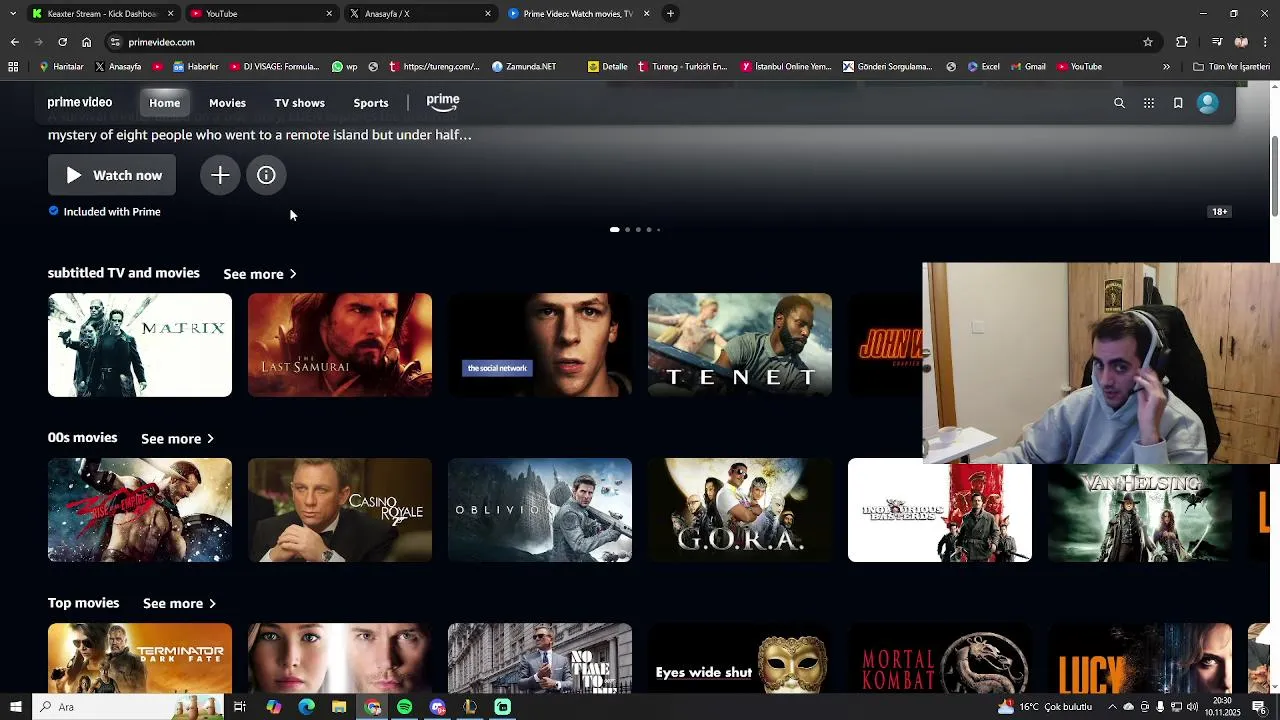Select the Movies tab
Screen dimensions: 1280x720
tap(227, 103)
